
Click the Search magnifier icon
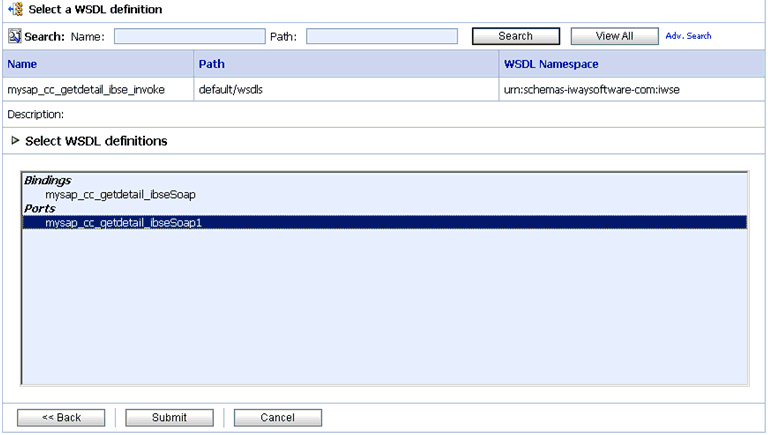click(14, 36)
